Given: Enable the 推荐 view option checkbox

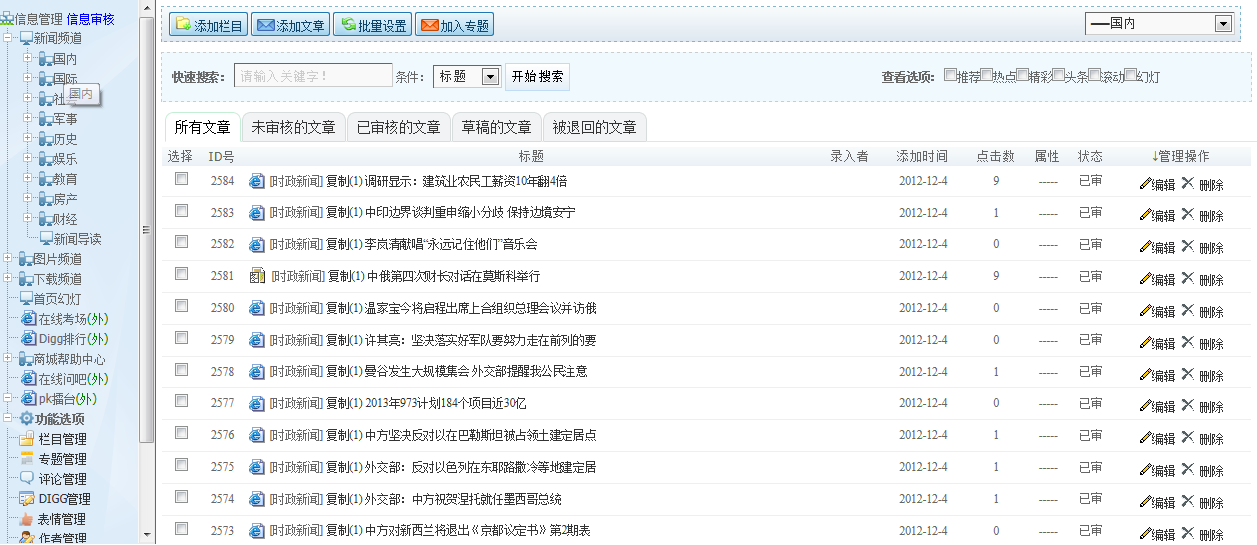Looking at the screenshot, I should 950,75.
